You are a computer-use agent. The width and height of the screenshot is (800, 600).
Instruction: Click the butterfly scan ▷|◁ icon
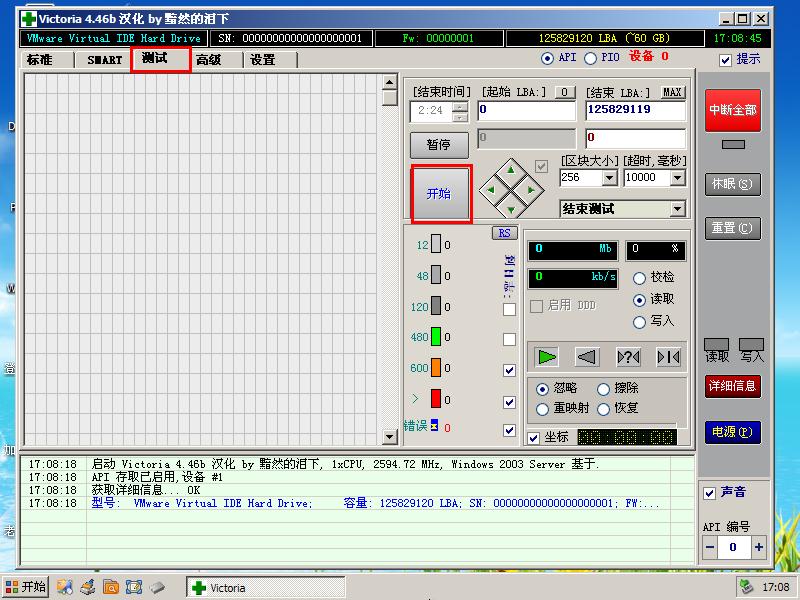click(668, 357)
